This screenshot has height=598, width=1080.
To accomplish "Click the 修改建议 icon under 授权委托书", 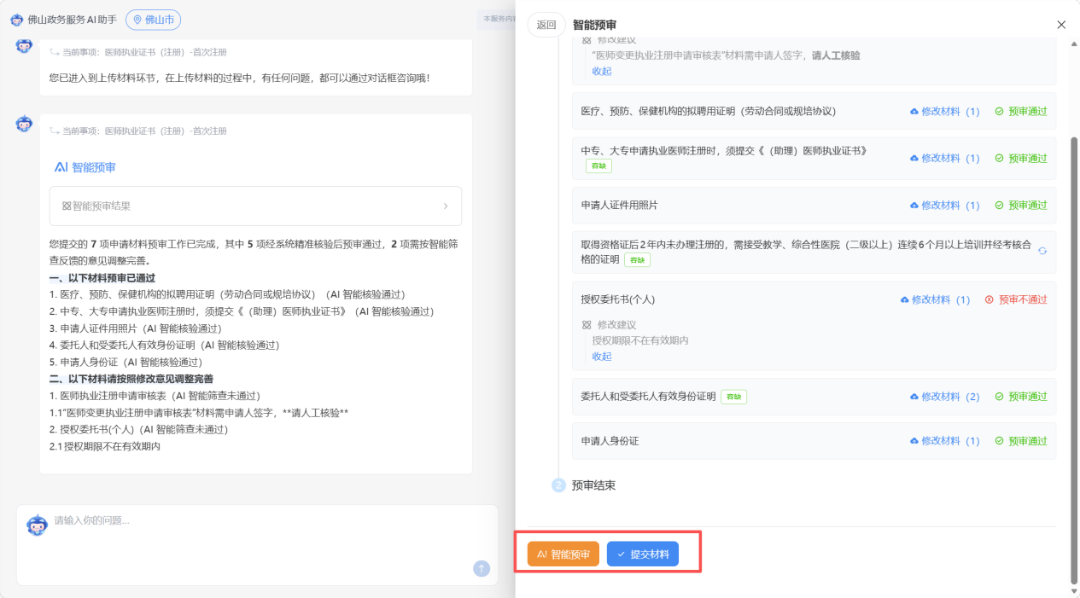I will point(586,324).
